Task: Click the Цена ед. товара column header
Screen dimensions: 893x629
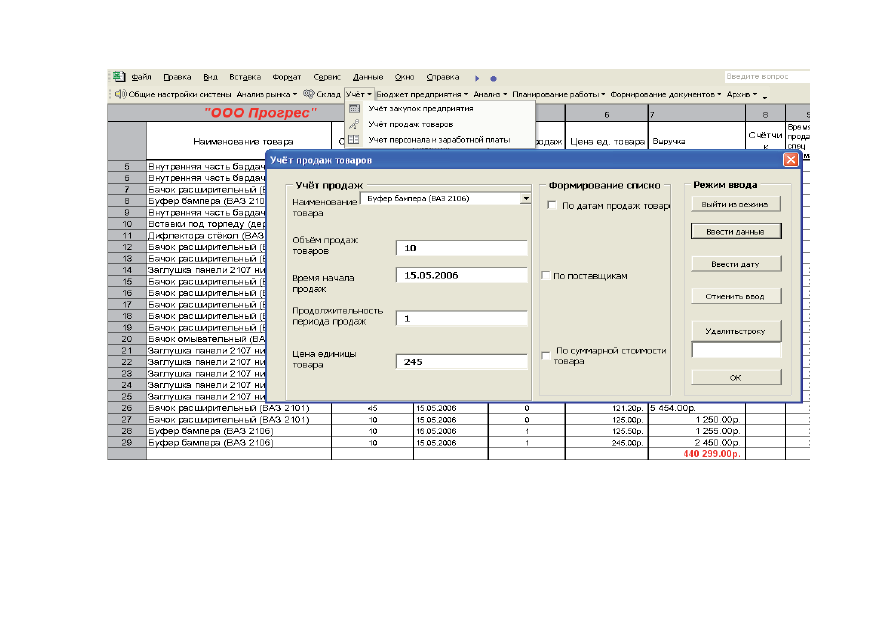Action: [x=607, y=141]
